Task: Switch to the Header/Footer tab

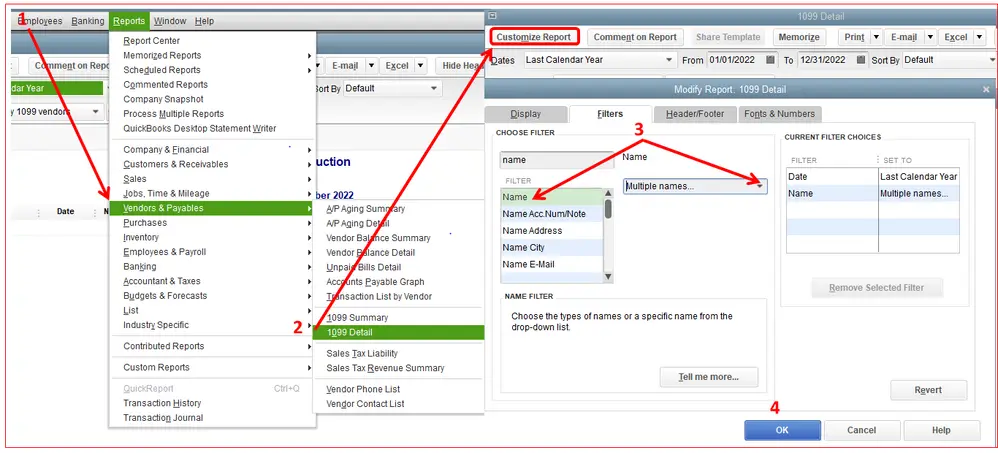Action: [694, 114]
